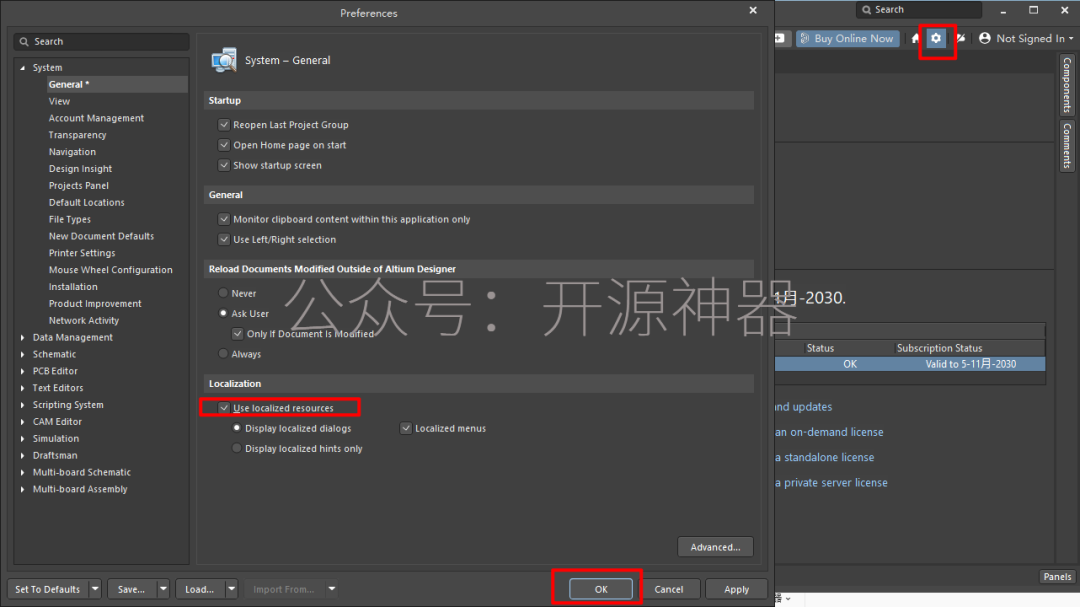Click the main window Search box
This screenshot has width=1080, height=607.
[x=919, y=10]
